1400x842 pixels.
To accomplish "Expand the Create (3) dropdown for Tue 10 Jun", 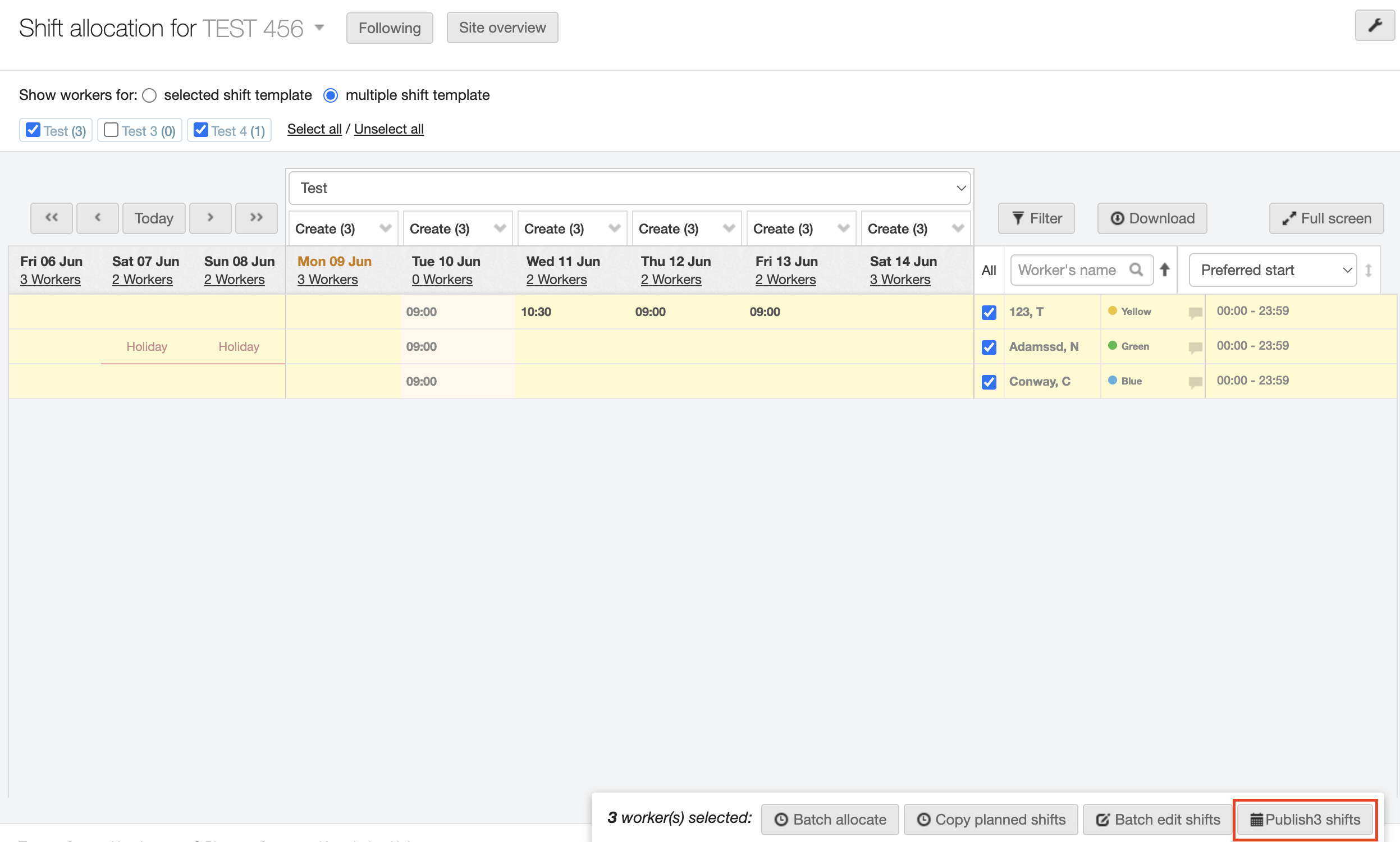I will click(x=457, y=228).
